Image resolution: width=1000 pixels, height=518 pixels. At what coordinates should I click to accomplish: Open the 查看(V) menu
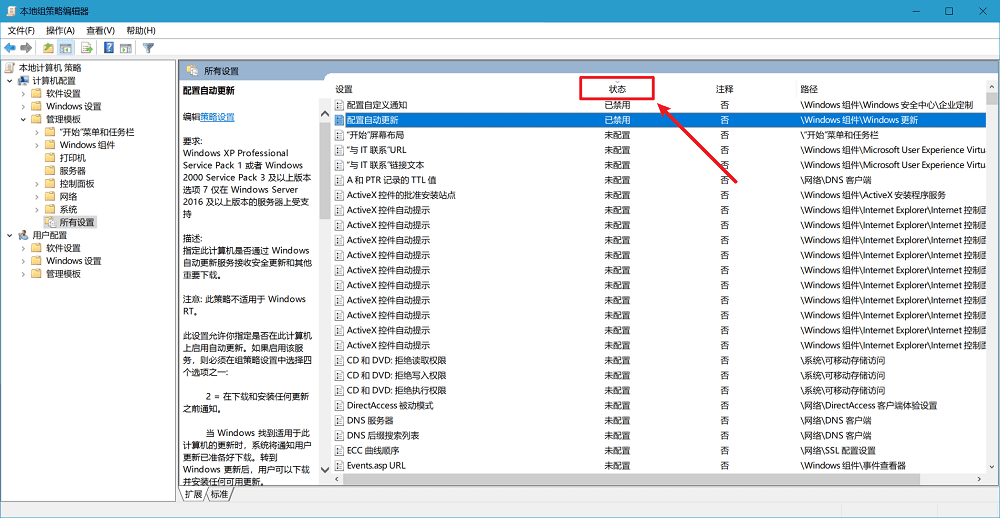click(100, 31)
